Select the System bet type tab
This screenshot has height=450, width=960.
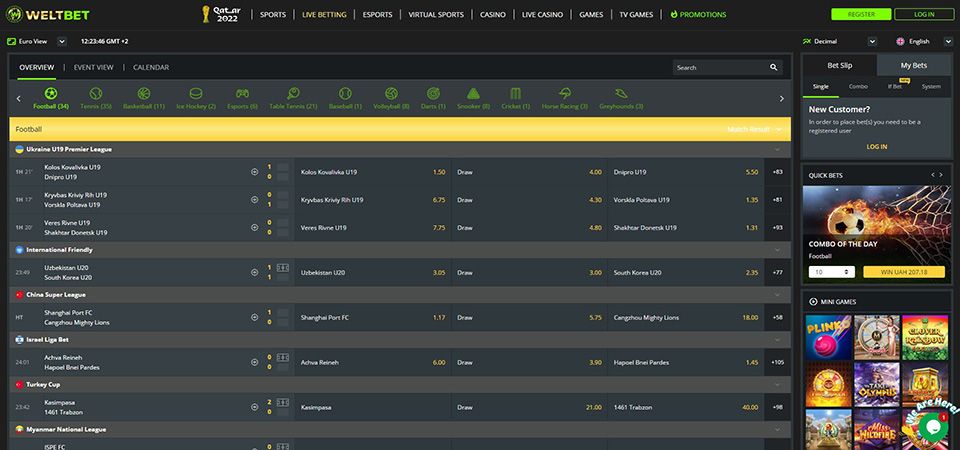[931, 86]
